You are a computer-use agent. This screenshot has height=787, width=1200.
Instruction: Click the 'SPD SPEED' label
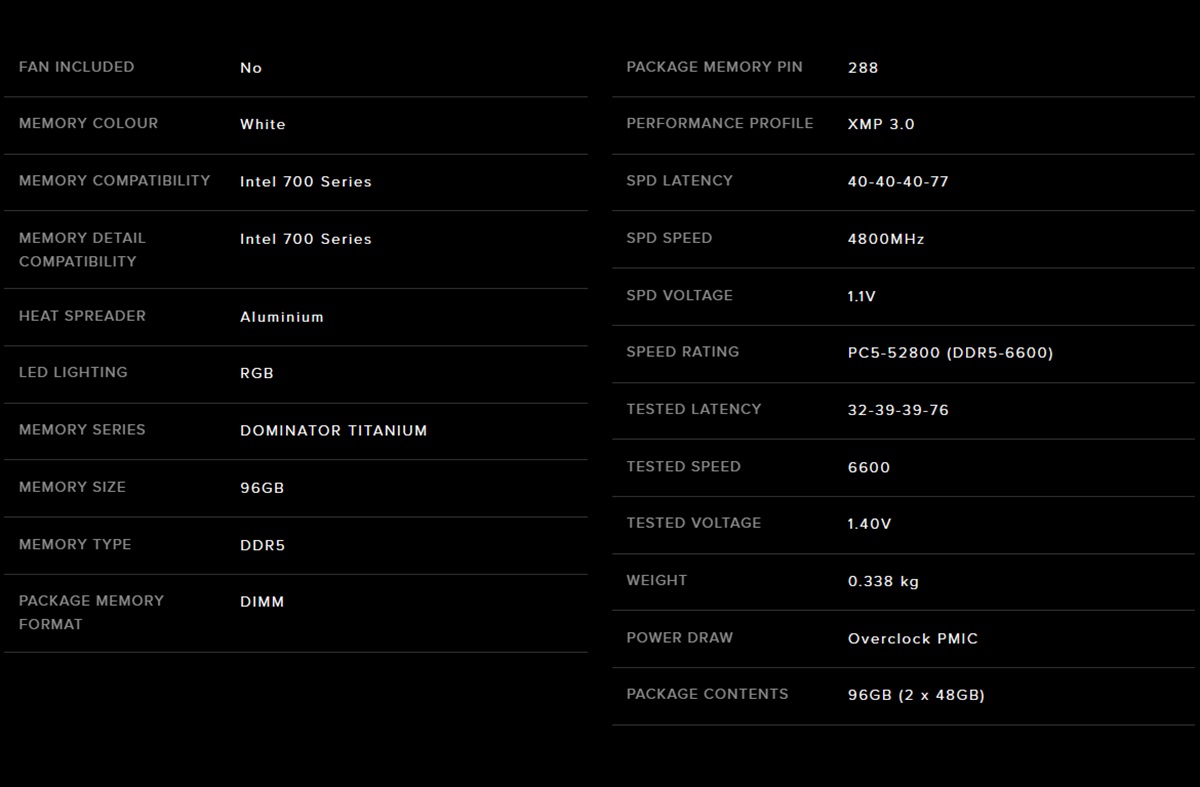pos(669,238)
